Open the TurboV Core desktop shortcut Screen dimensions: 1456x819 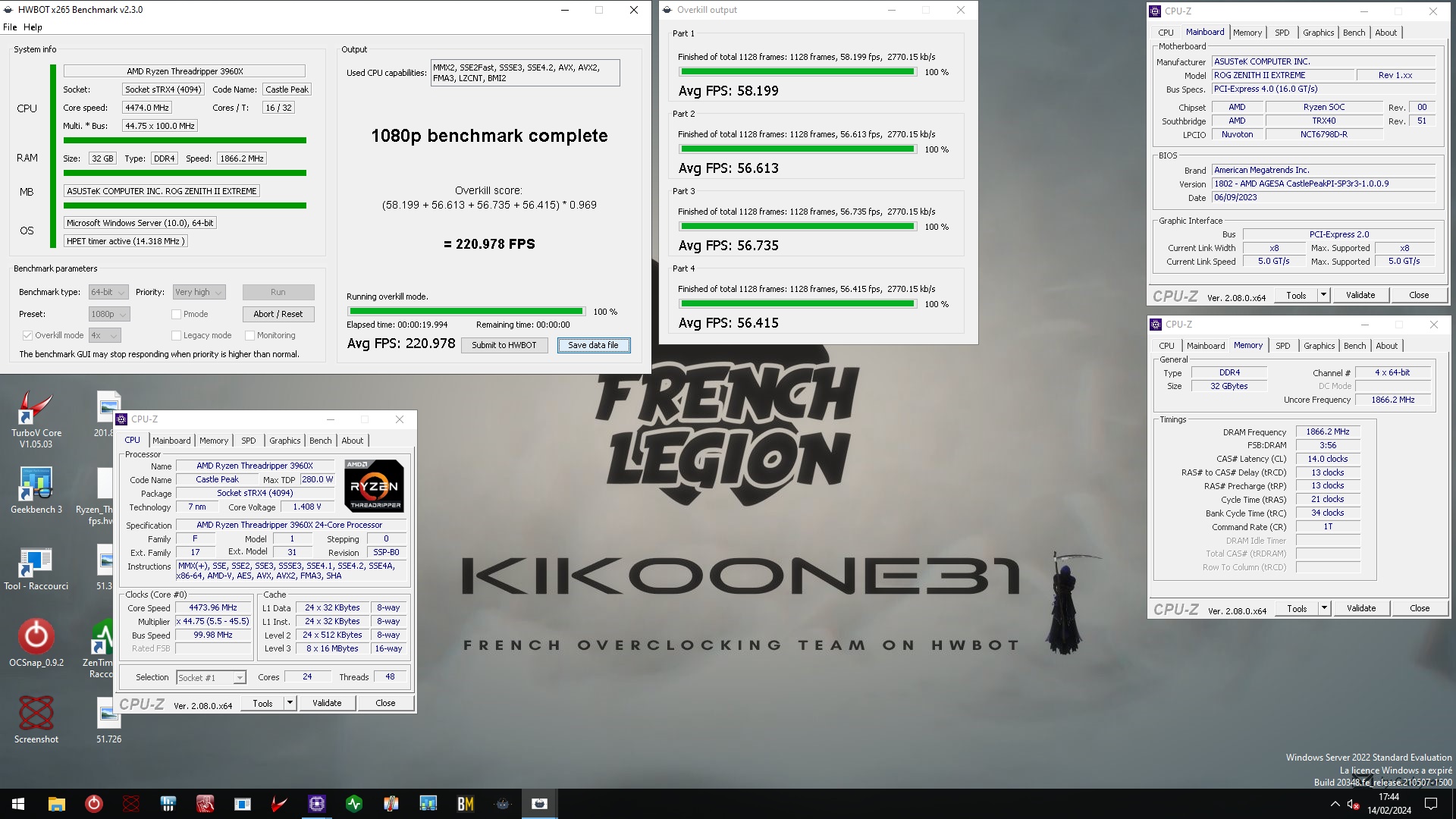click(x=36, y=419)
